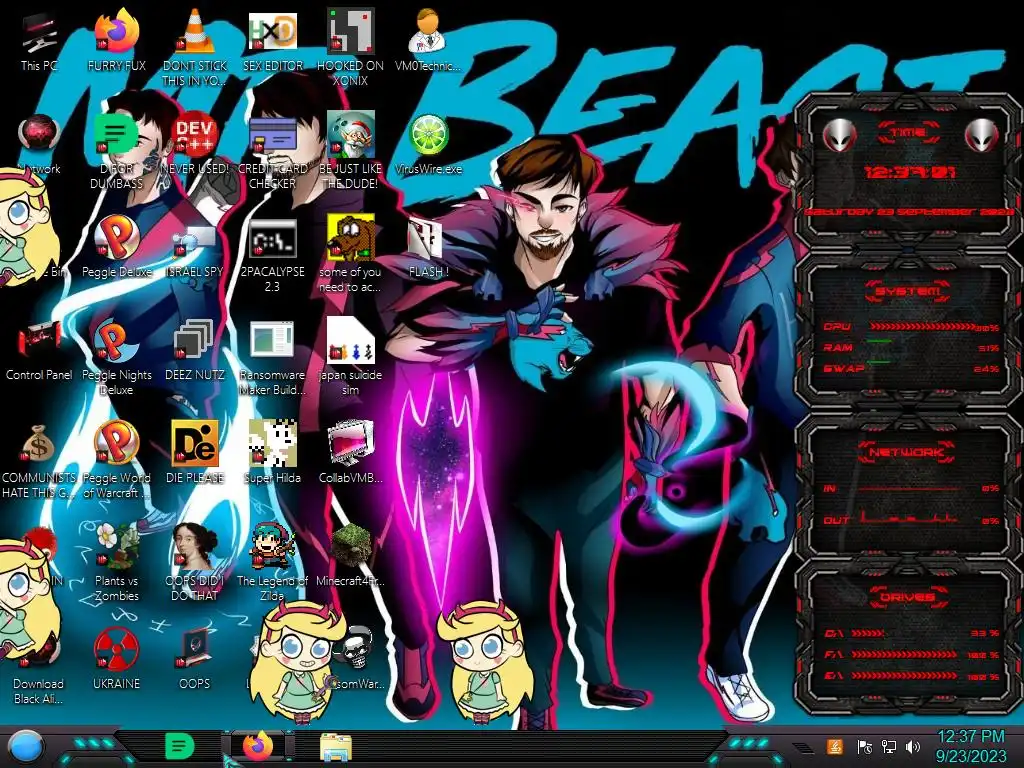Open the green chat shortcut DIE OR DUMBASS
The image size is (1024, 768).
point(116,135)
